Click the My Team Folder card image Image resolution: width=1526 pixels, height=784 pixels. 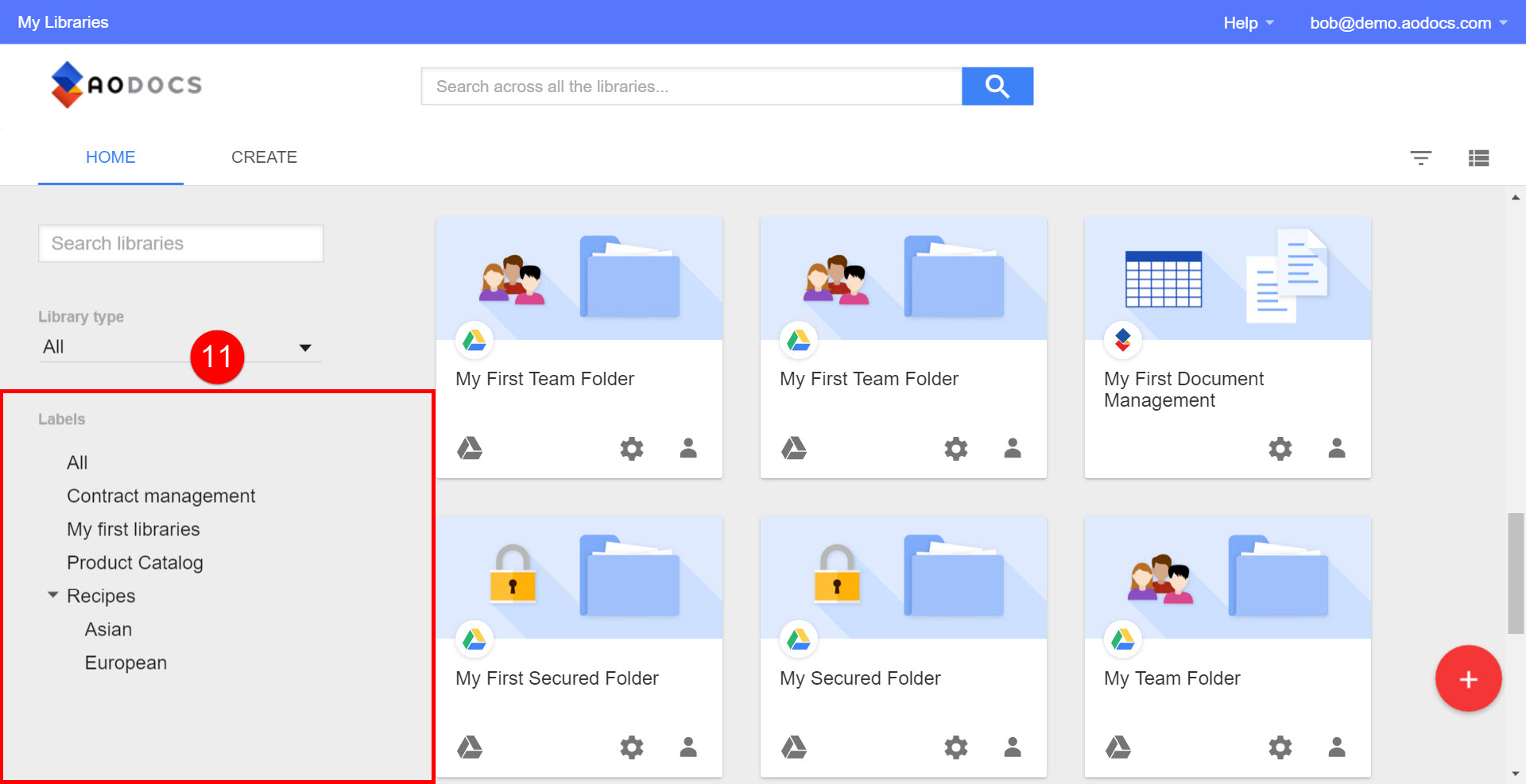tap(1227, 577)
